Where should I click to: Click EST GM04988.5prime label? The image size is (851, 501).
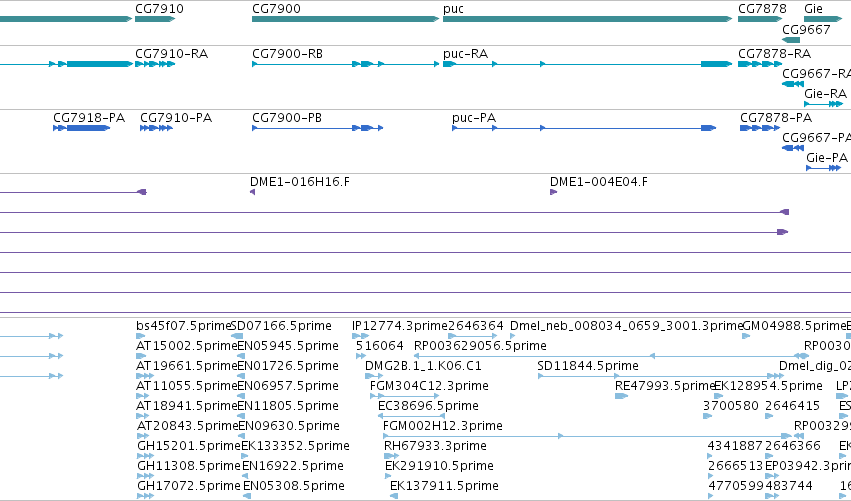click(x=794, y=326)
